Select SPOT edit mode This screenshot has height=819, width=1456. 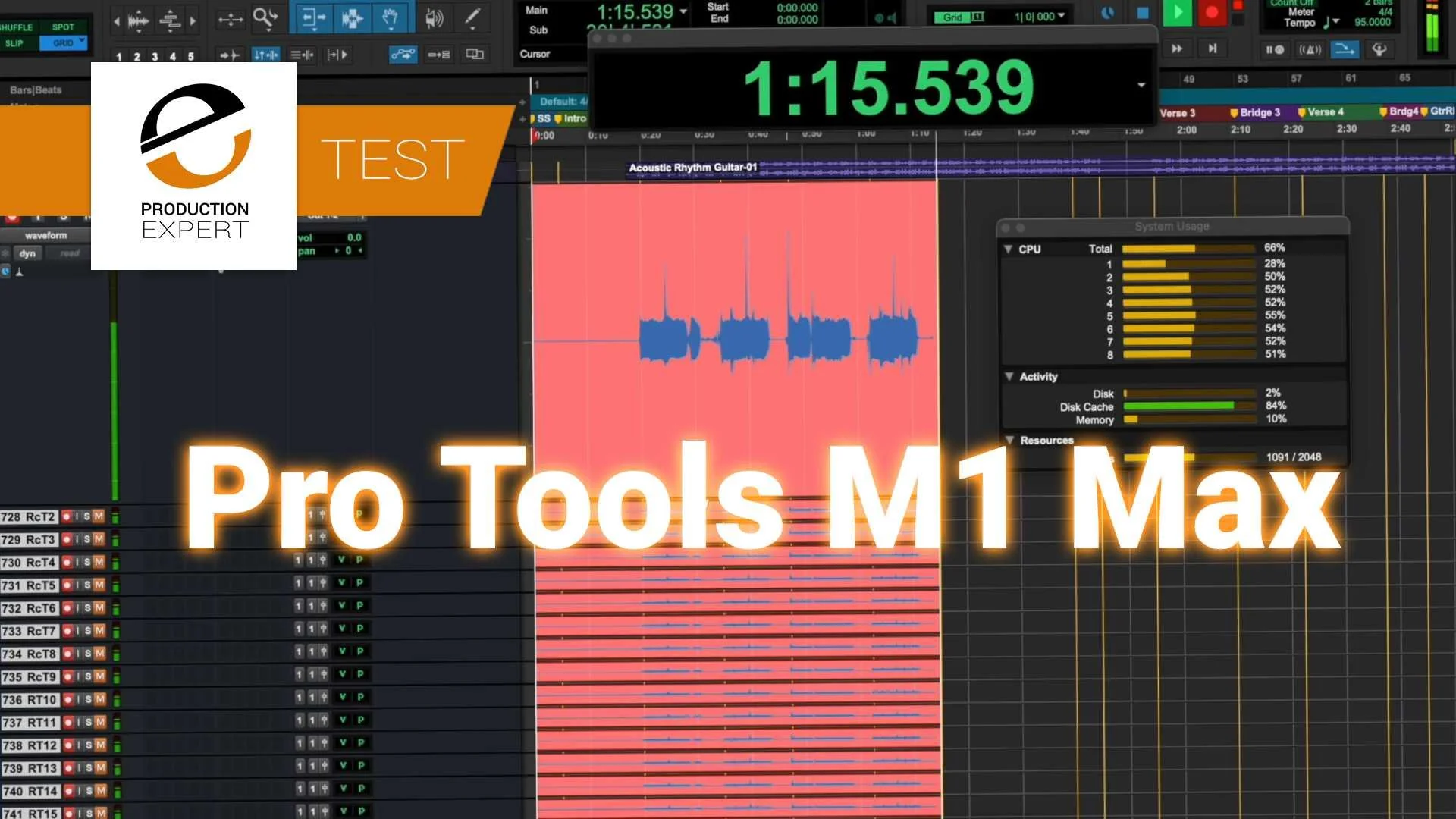click(x=63, y=27)
